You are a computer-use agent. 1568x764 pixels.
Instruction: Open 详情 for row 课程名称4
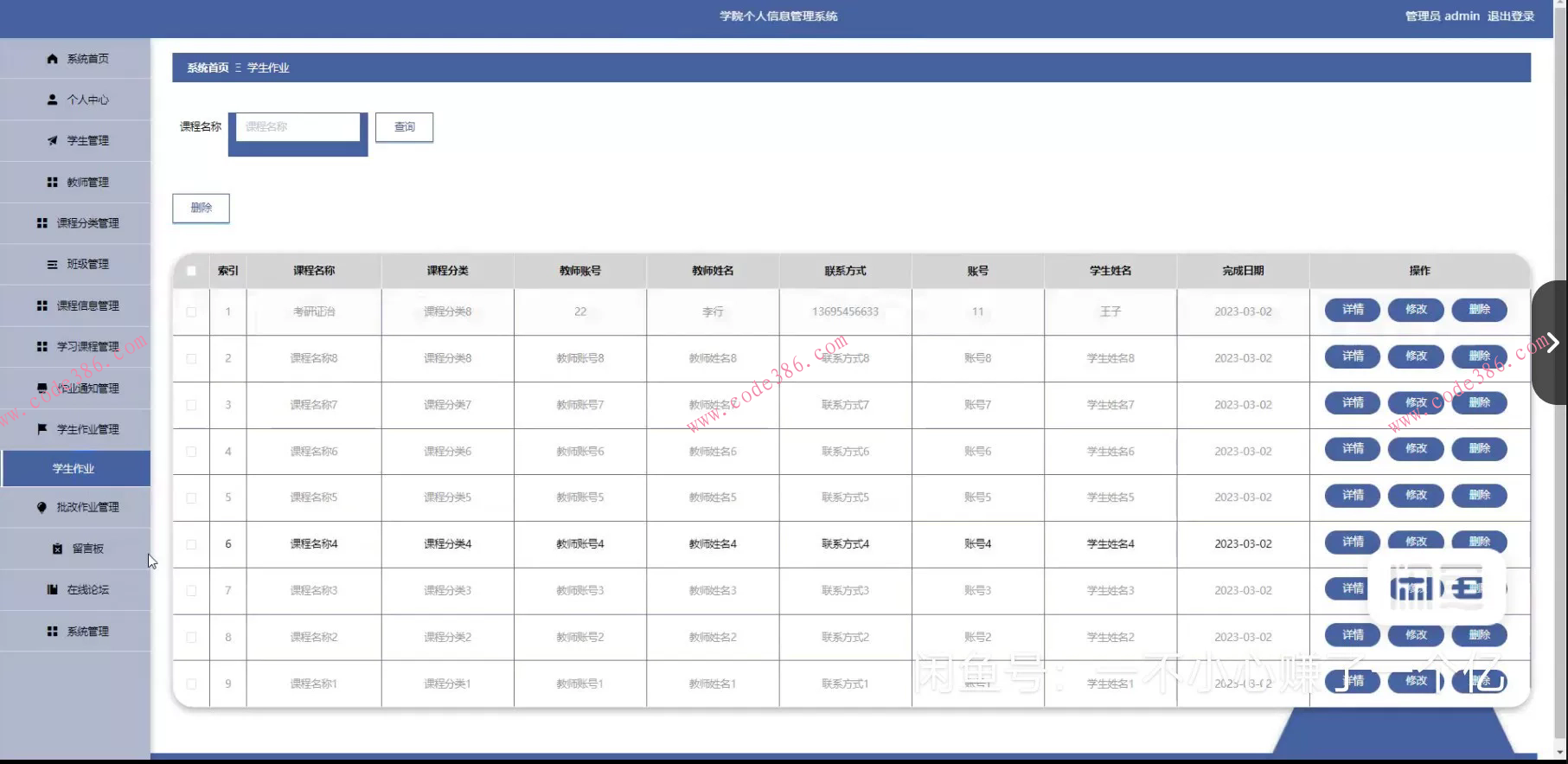tap(1353, 543)
